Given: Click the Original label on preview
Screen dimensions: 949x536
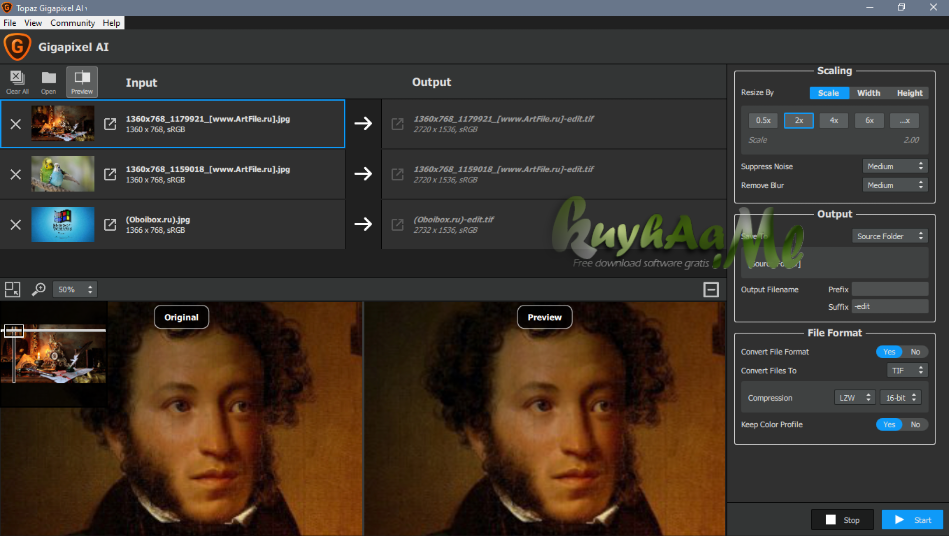Looking at the screenshot, I should pos(182,317).
